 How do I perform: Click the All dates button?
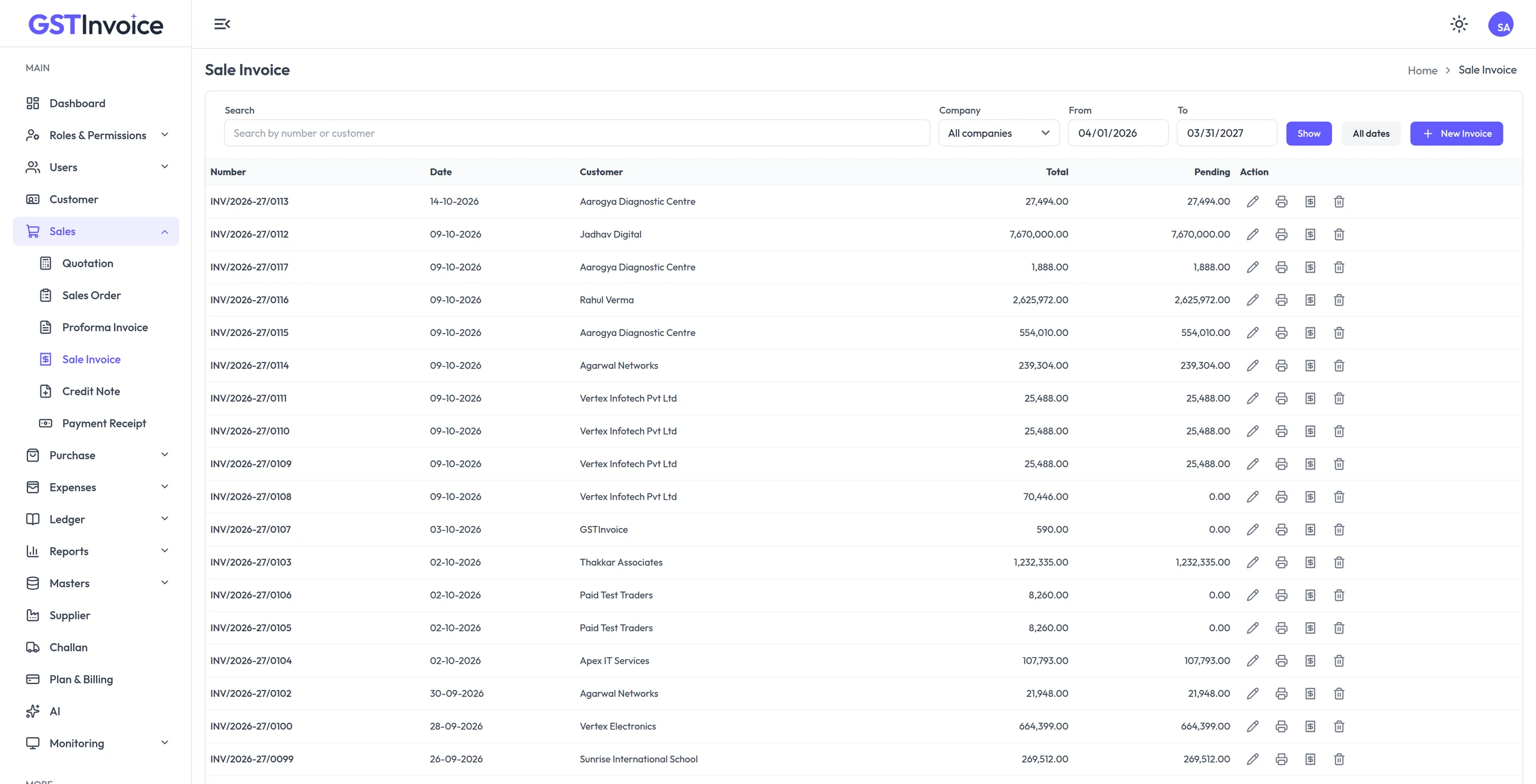(1371, 133)
